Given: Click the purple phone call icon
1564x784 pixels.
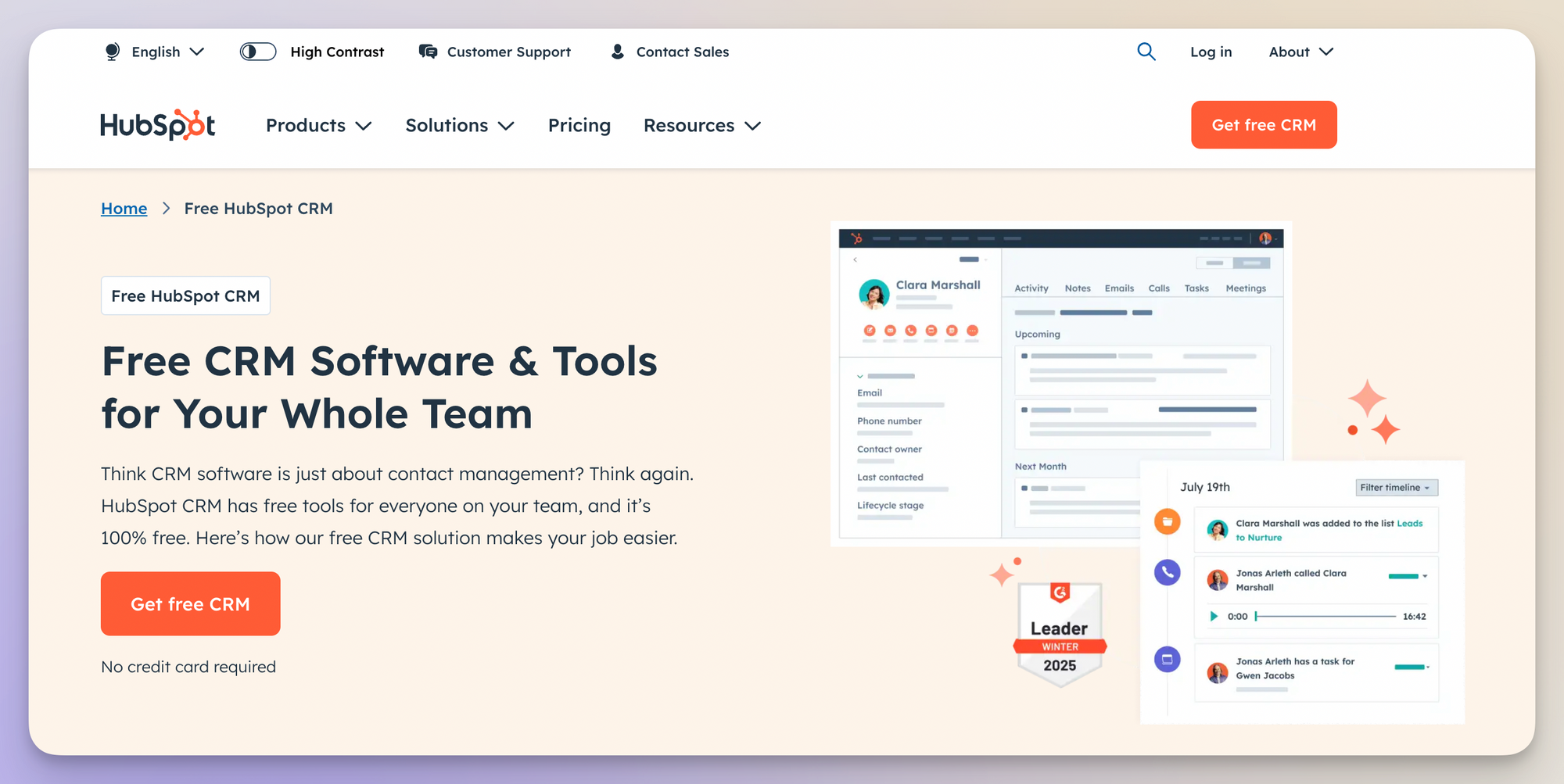Looking at the screenshot, I should coord(1168,572).
